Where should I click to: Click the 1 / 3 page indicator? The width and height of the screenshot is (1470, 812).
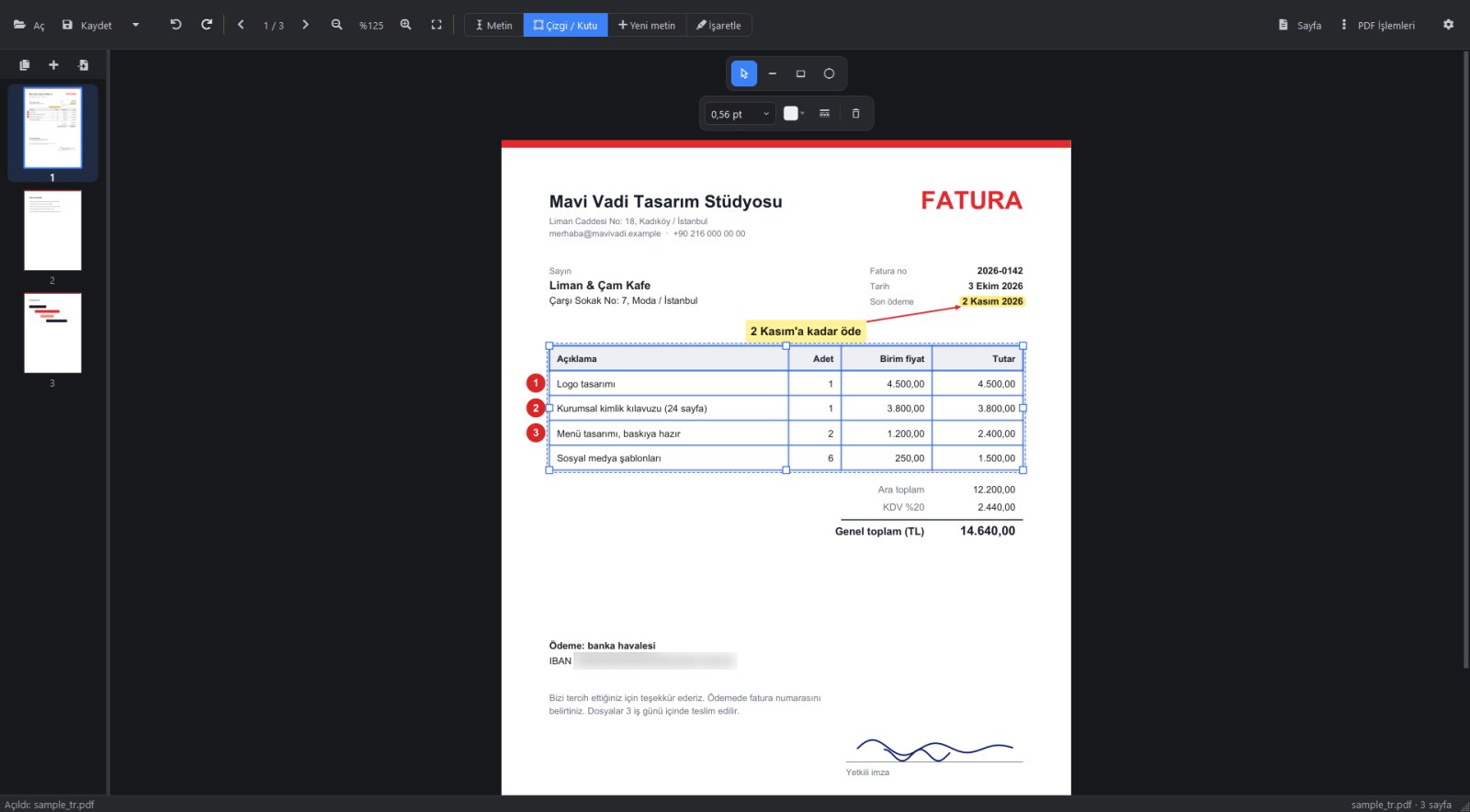click(274, 26)
